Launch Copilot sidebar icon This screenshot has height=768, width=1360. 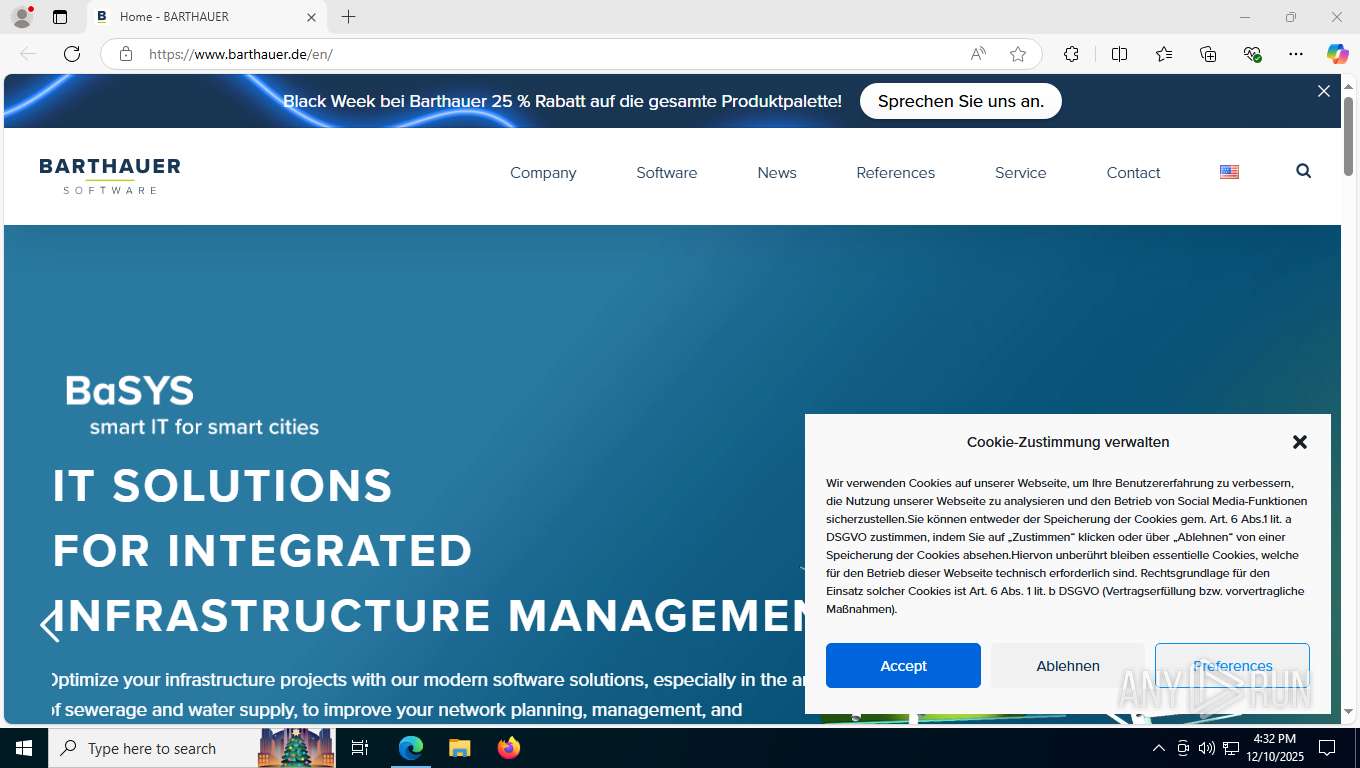coord(1338,54)
